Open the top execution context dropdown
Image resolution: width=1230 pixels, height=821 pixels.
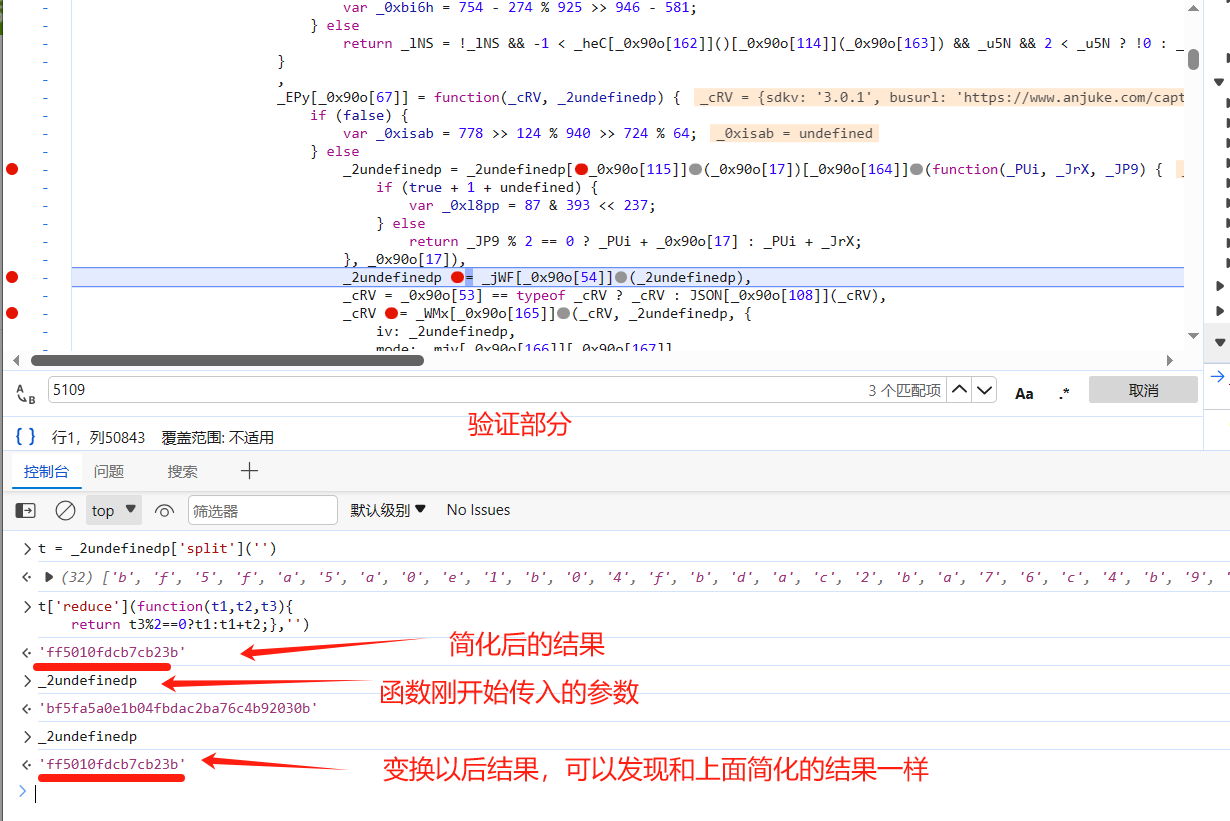113,510
